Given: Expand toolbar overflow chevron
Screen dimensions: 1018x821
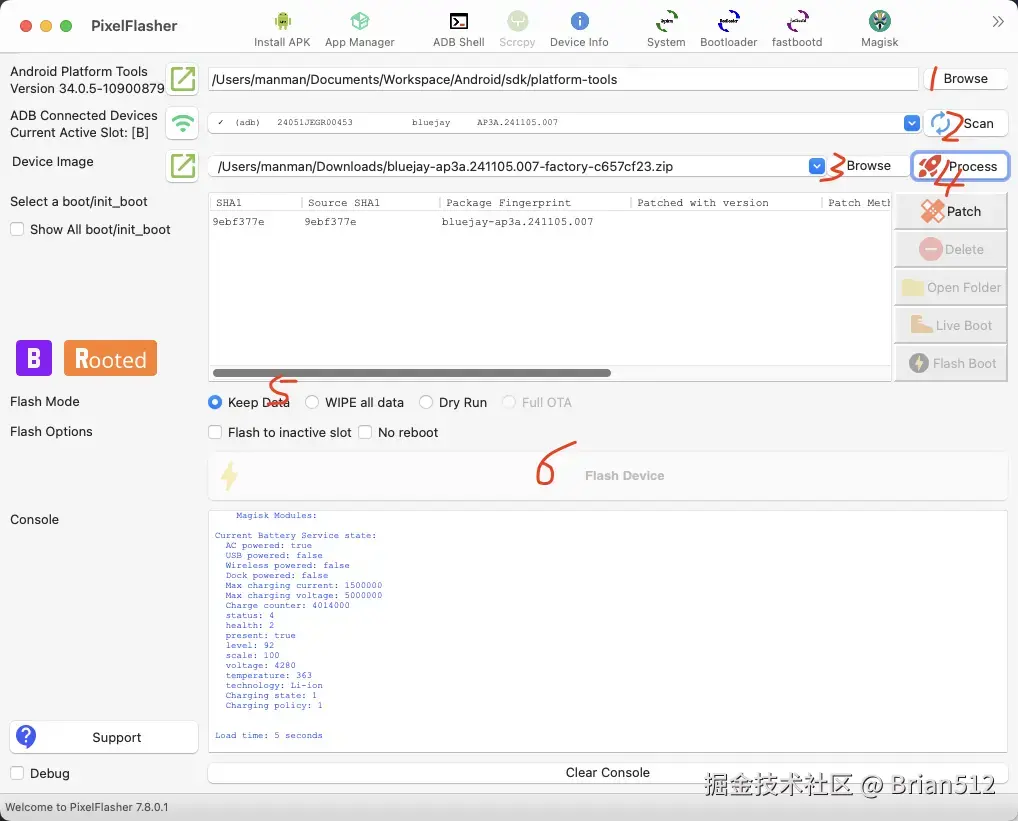Looking at the screenshot, I should pos(998,22).
